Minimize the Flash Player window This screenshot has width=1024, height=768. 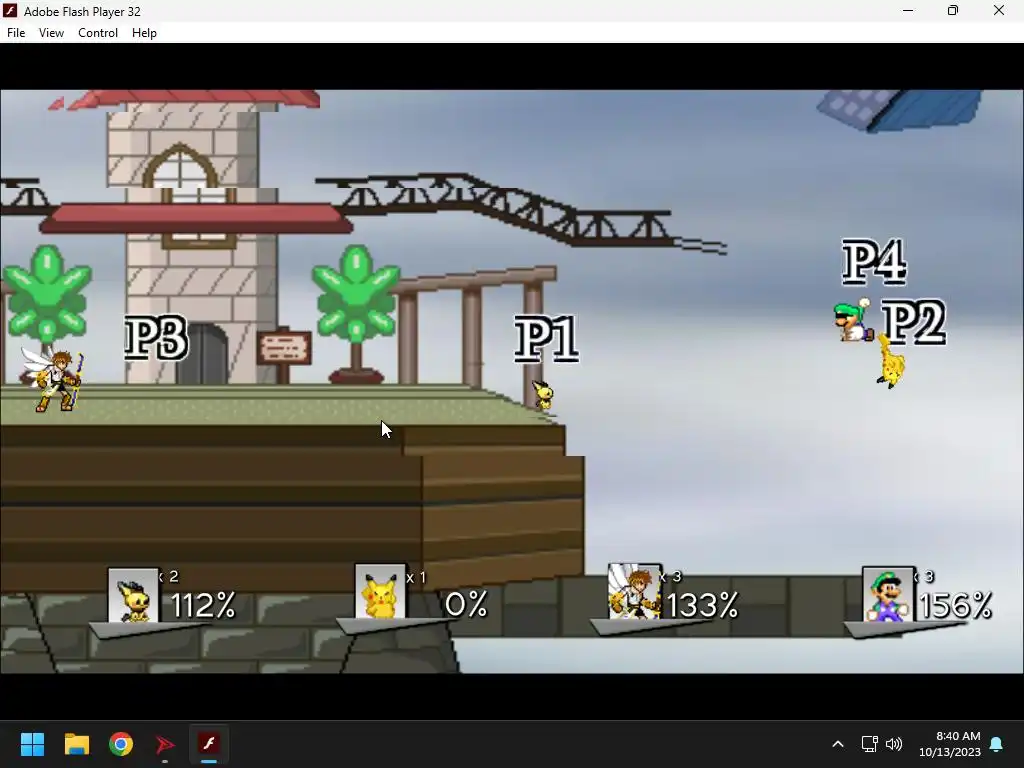[908, 10]
